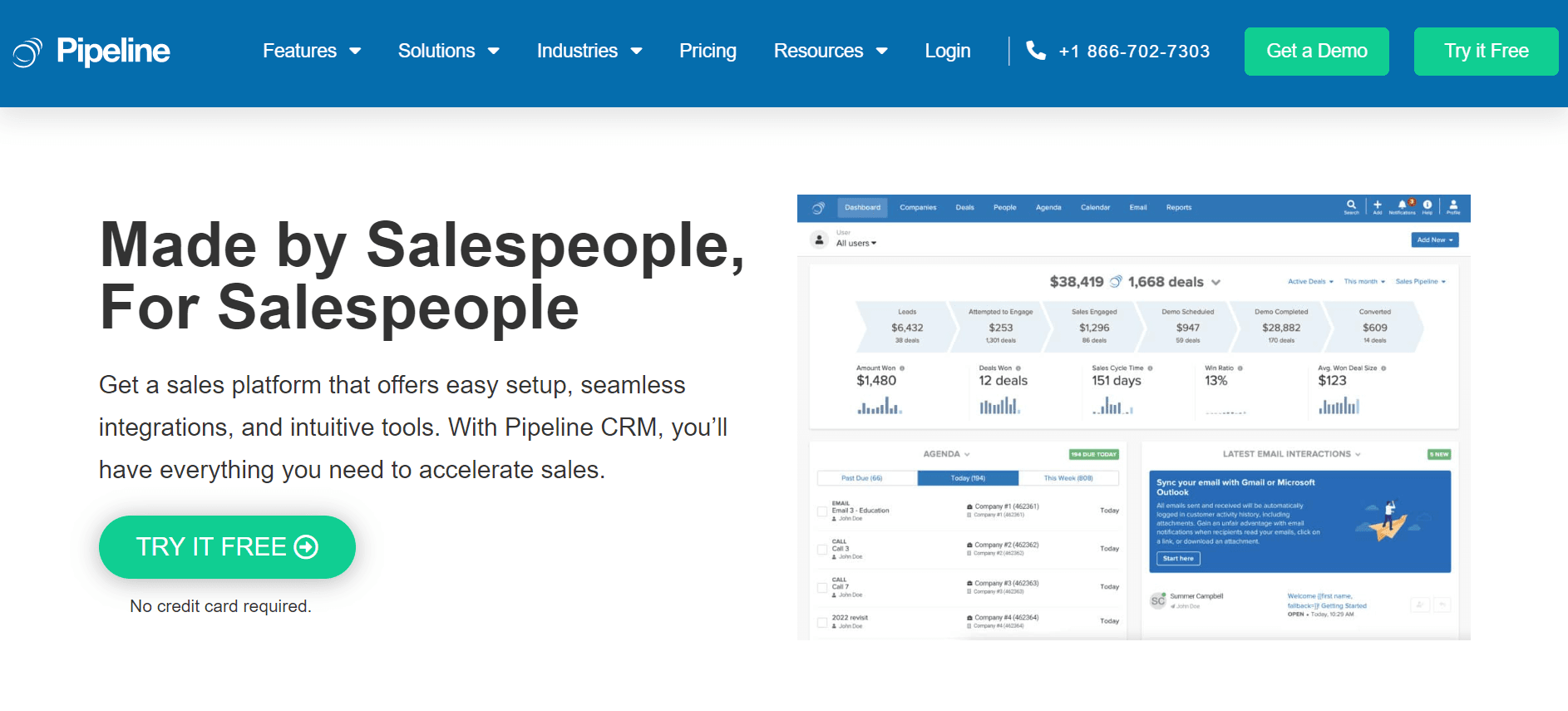Screen dimensions: 1568x711
Task: Switch to the Deals tab
Action: pyautogui.click(x=964, y=208)
